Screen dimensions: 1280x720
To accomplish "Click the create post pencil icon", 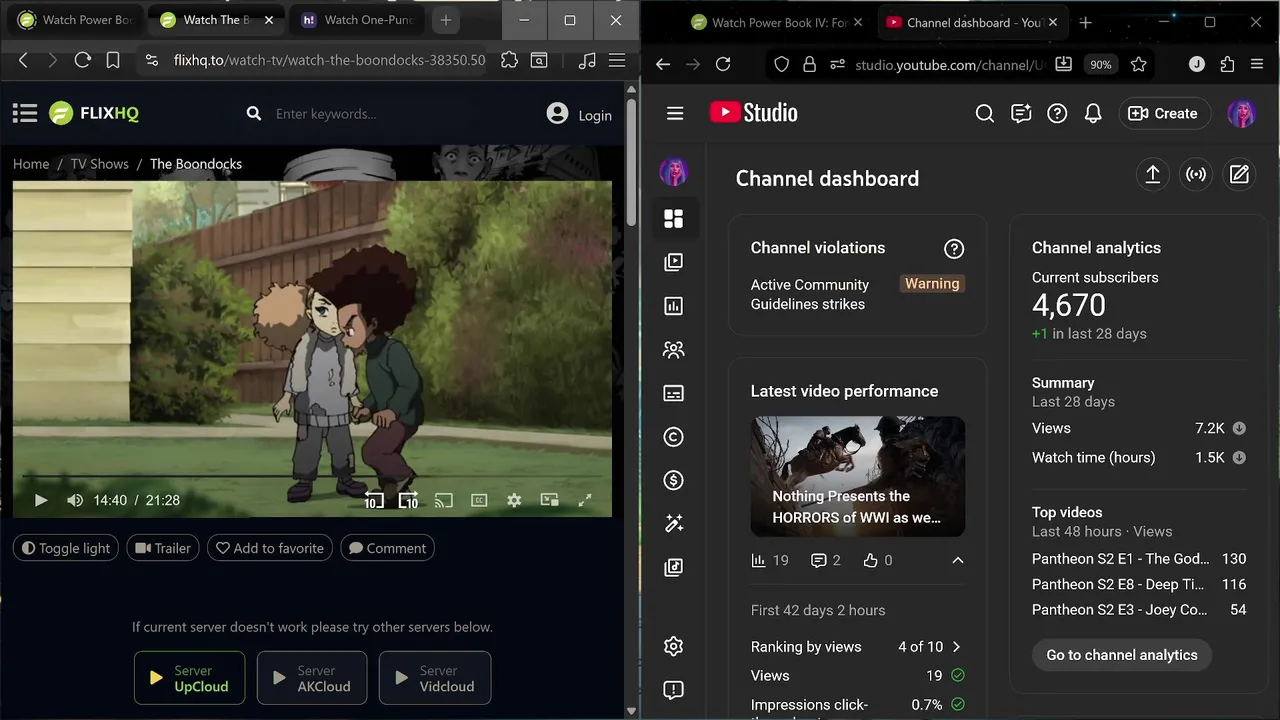I will click(x=1239, y=174).
